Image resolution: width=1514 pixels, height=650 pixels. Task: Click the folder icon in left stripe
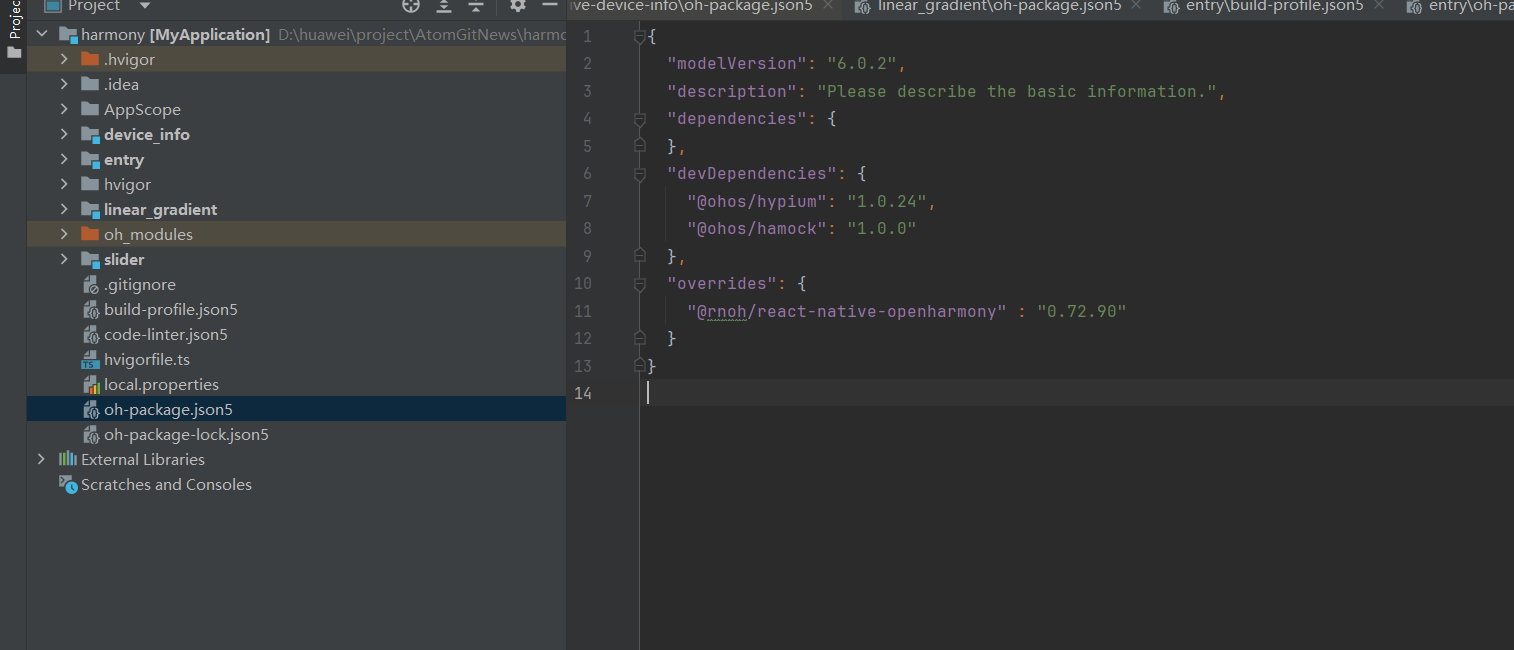pyautogui.click(x=14, y=52)
